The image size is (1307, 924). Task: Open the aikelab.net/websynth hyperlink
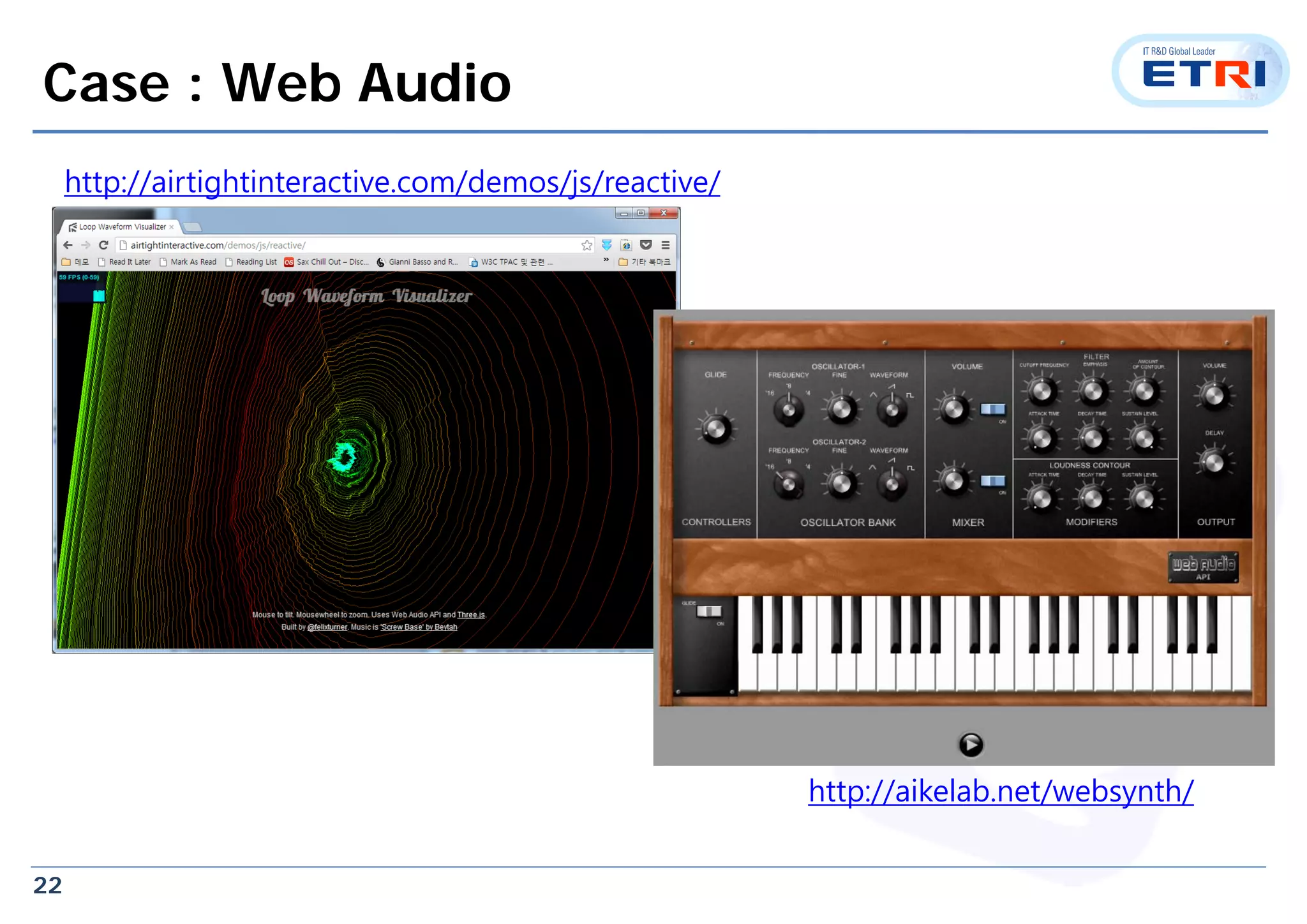[x=1001, y=791]
